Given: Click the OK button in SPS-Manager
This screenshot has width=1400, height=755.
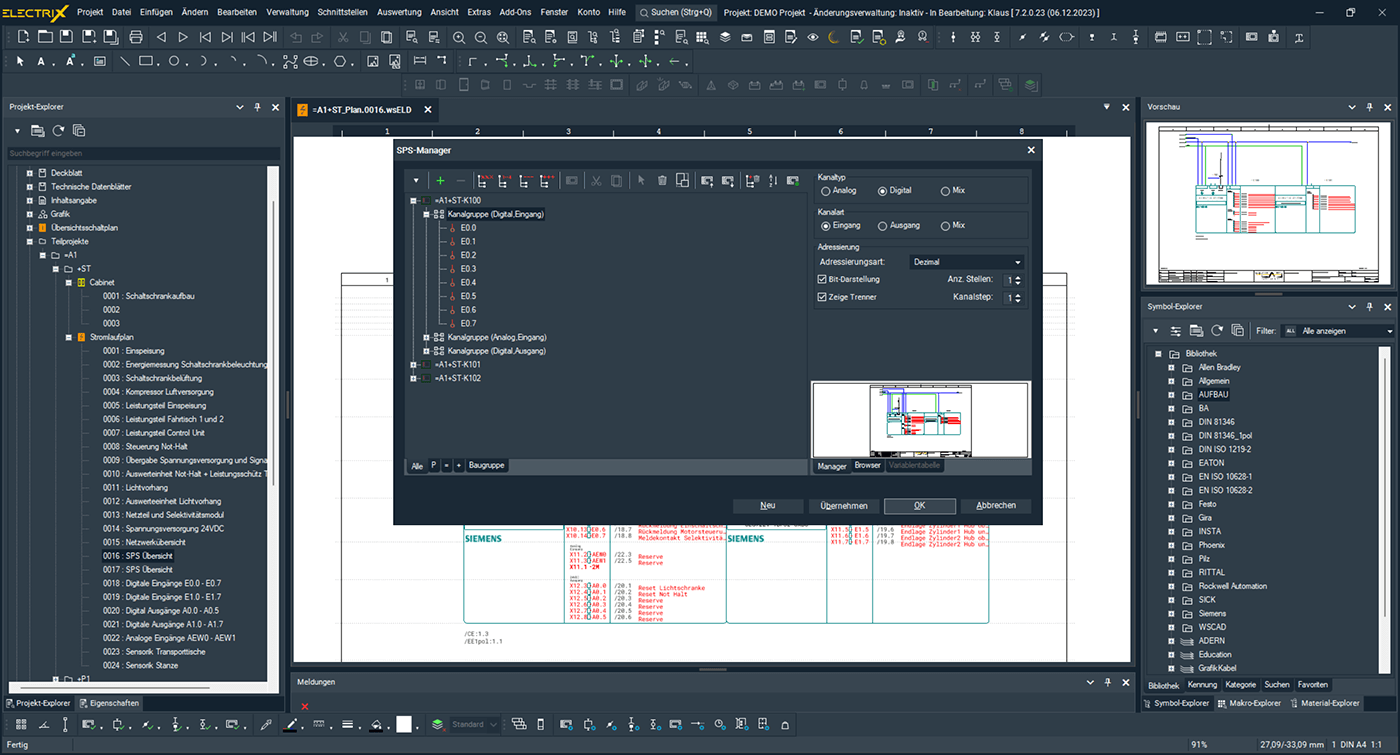Looking at the screenshot, I should (x=919, y=505).
